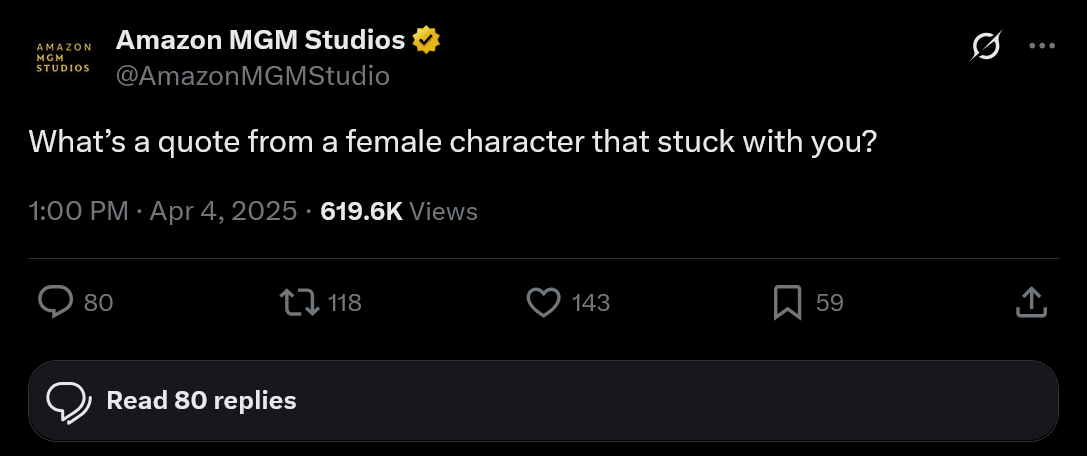Click the share upload arrow icon
Viewport: 1087px width, 456px height.
point(1031,302)
